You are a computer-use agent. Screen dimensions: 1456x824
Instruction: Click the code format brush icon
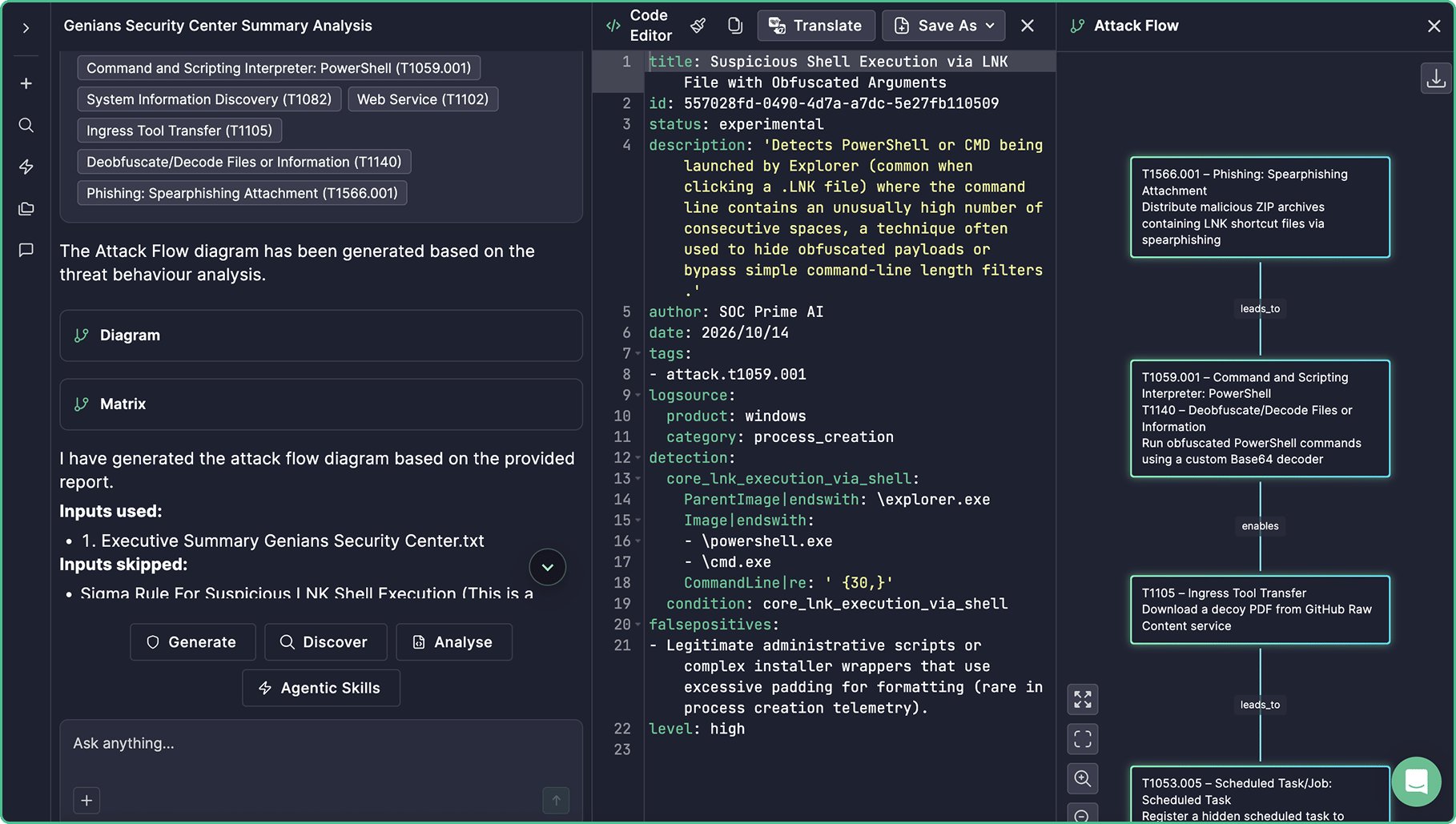(698, 26)
